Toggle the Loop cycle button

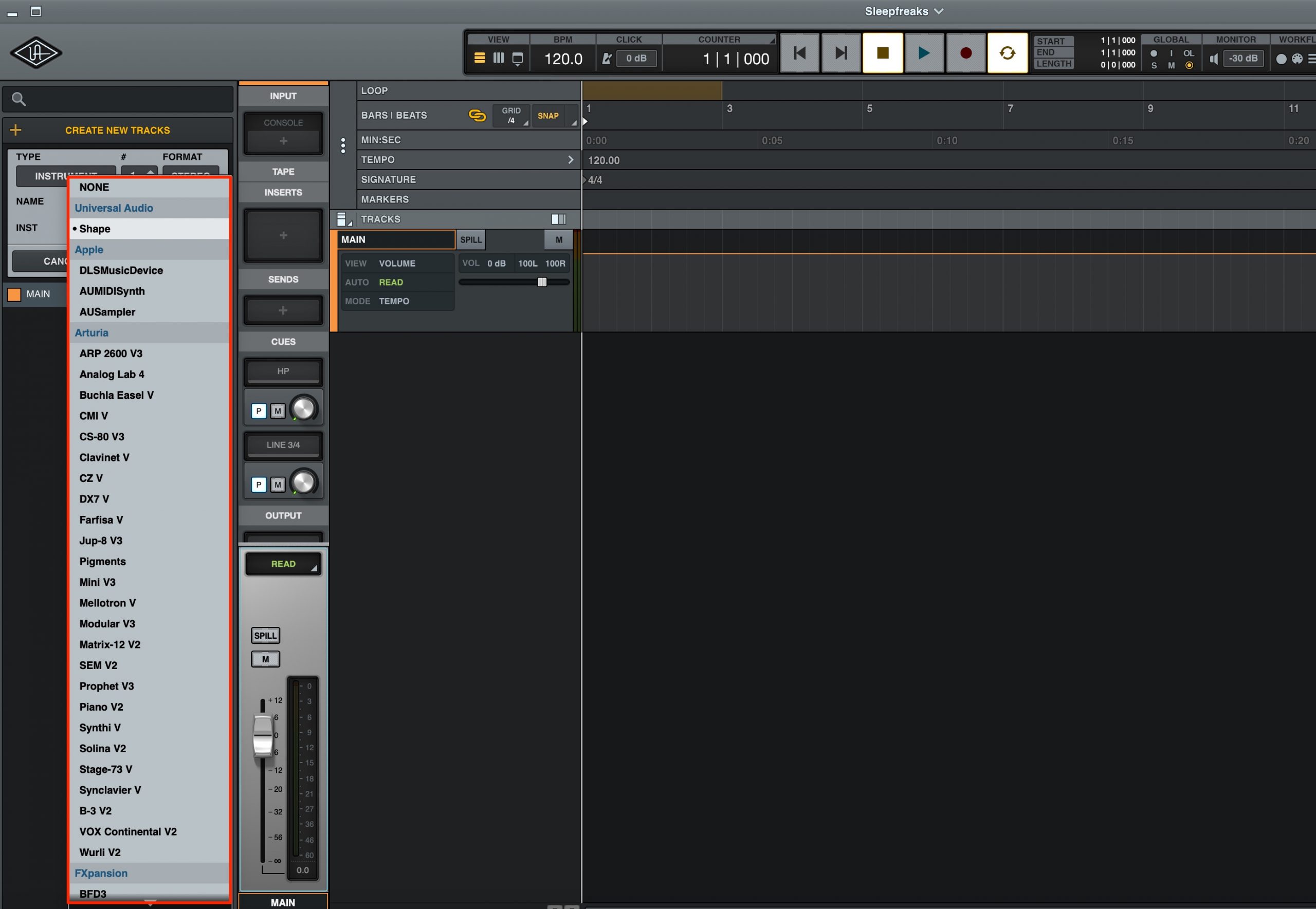(1007, 53)
